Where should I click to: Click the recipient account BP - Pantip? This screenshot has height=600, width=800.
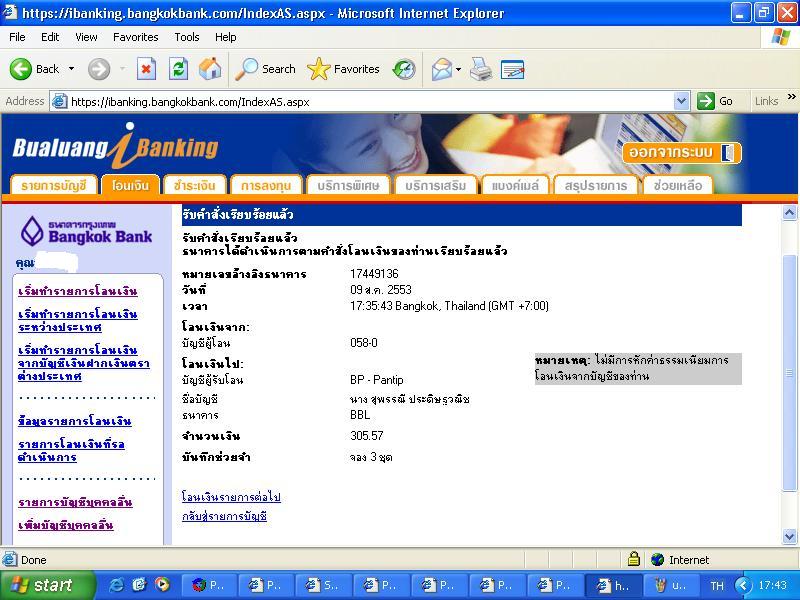(377, 380)
